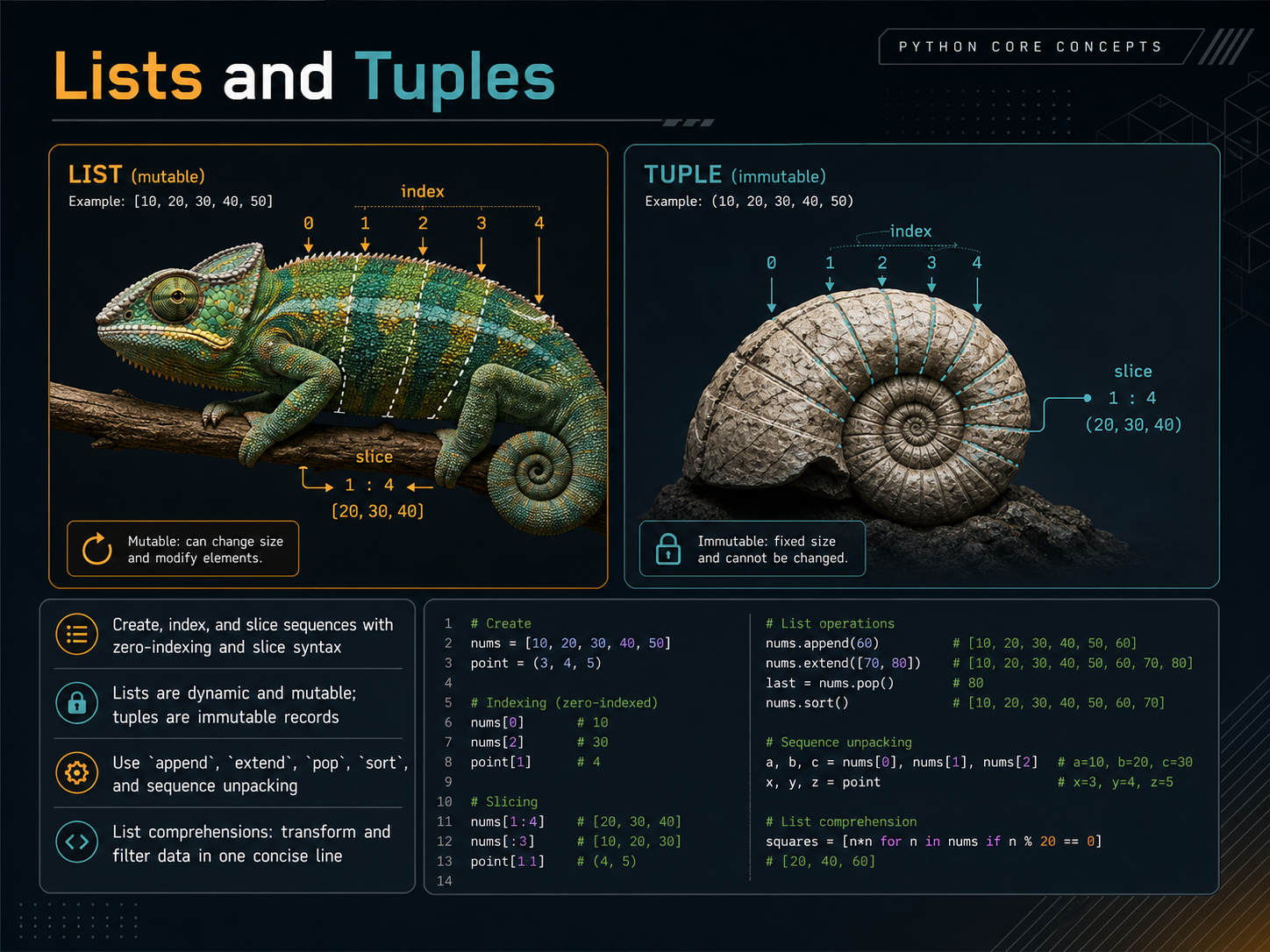Click the orange "index" label above the chameleon
The image size is (1270, 952).
click(423, 191)
